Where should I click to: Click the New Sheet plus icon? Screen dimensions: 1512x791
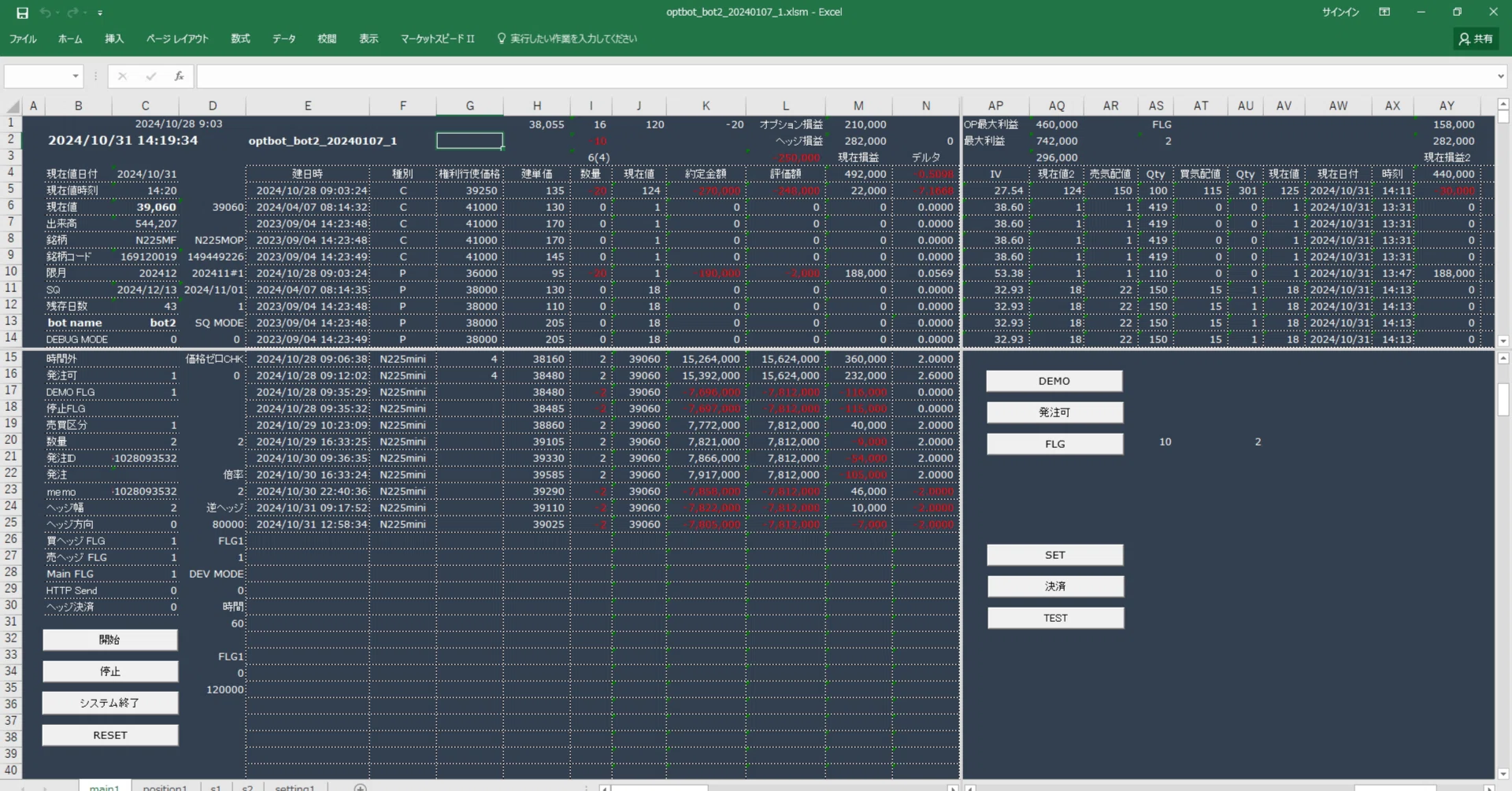click(360, 786)
